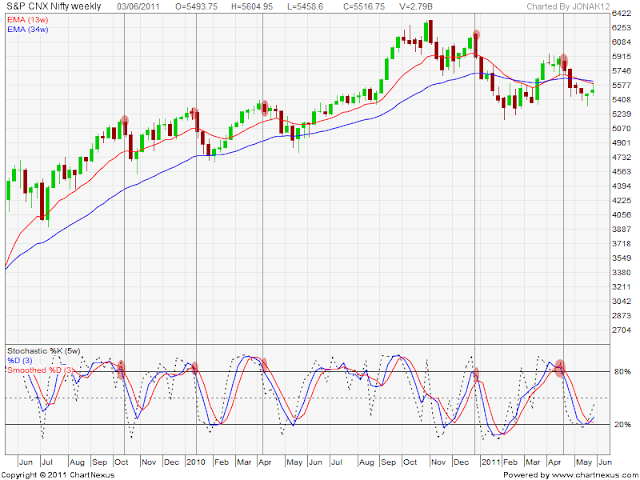
Task: Click the 3887 price axis label
Action: [x=622, y=229]
